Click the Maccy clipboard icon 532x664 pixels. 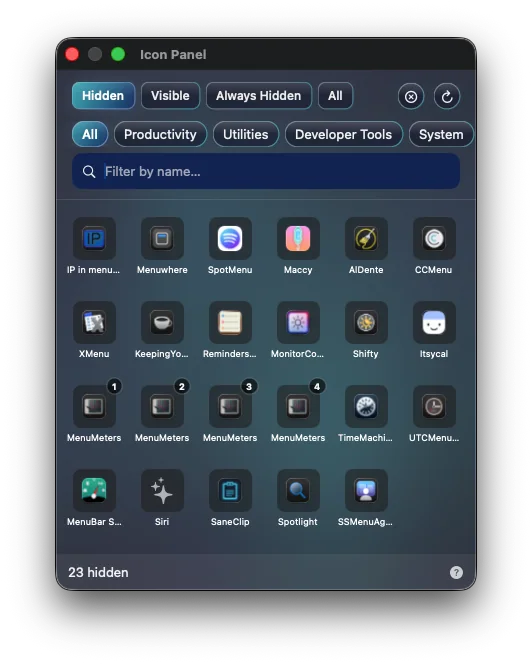pos(298,238)
